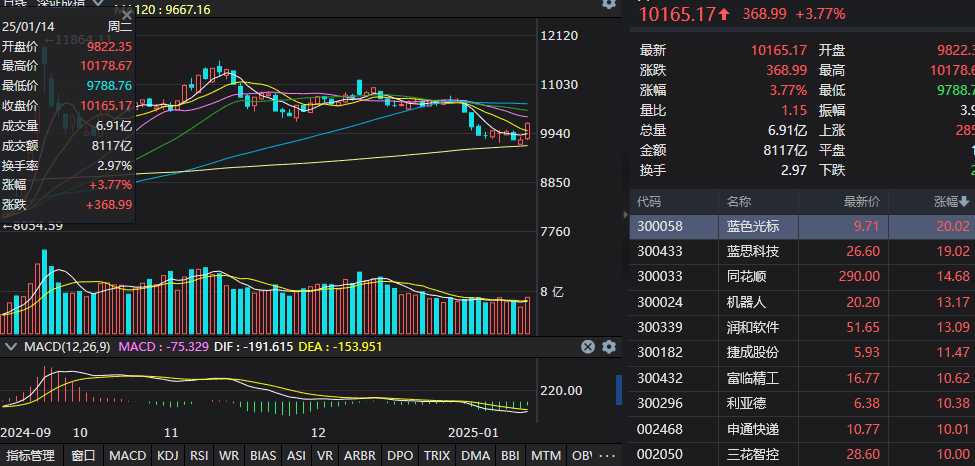The image size is (975, 466).
Task: Select the TRIX indicator tab
Action: click(437, 455)
